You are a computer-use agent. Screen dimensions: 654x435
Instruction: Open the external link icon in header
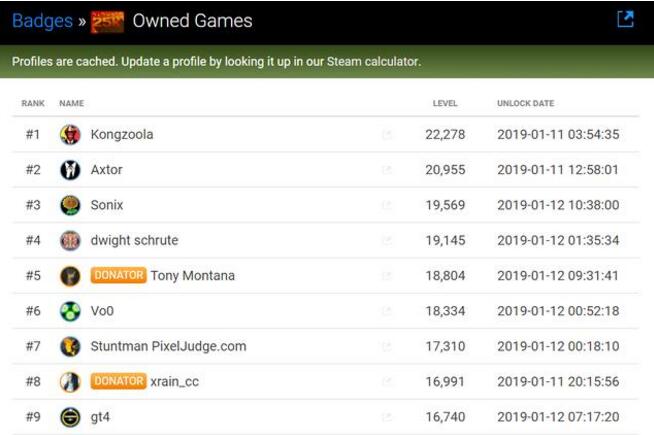[626, 19]
